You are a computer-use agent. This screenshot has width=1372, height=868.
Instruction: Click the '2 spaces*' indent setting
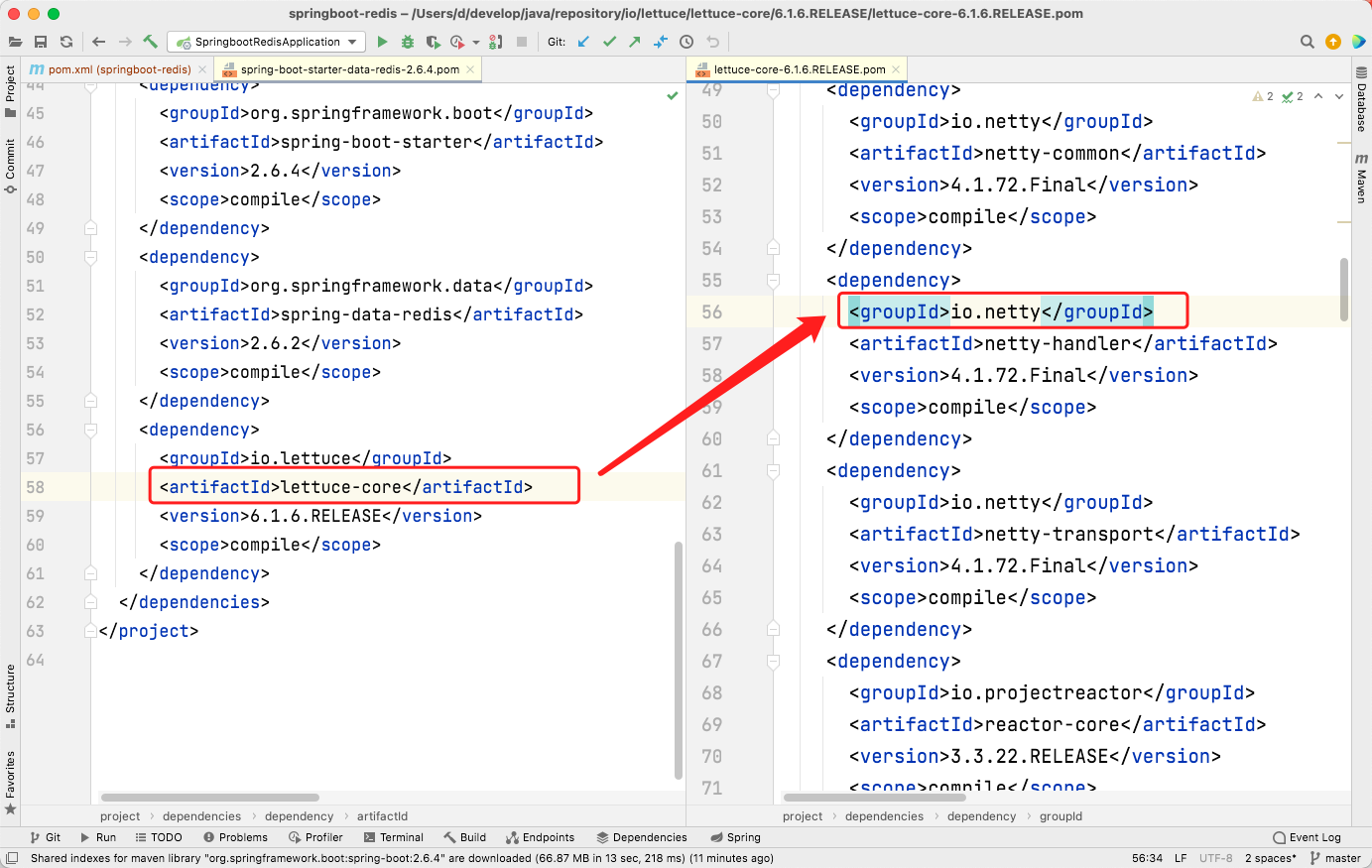click(x=1271, y=858)
